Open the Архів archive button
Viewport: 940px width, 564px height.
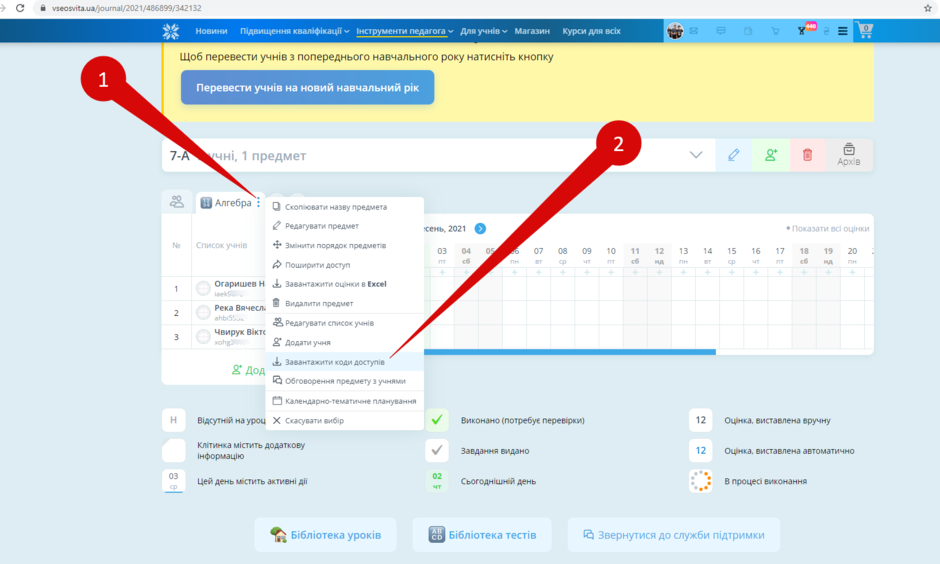[x=848, y=155]
